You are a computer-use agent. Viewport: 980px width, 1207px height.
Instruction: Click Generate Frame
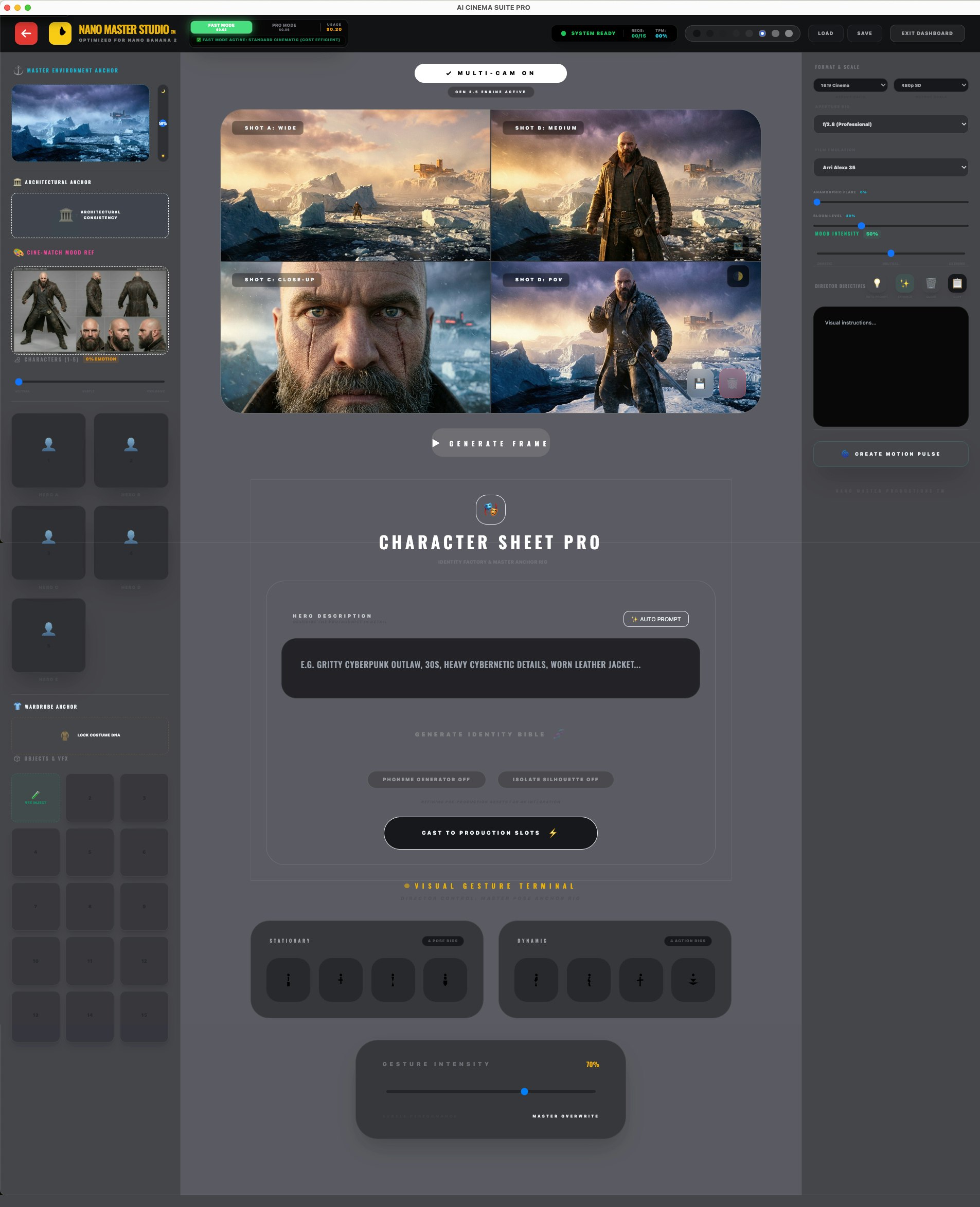(x=491, y=443)
